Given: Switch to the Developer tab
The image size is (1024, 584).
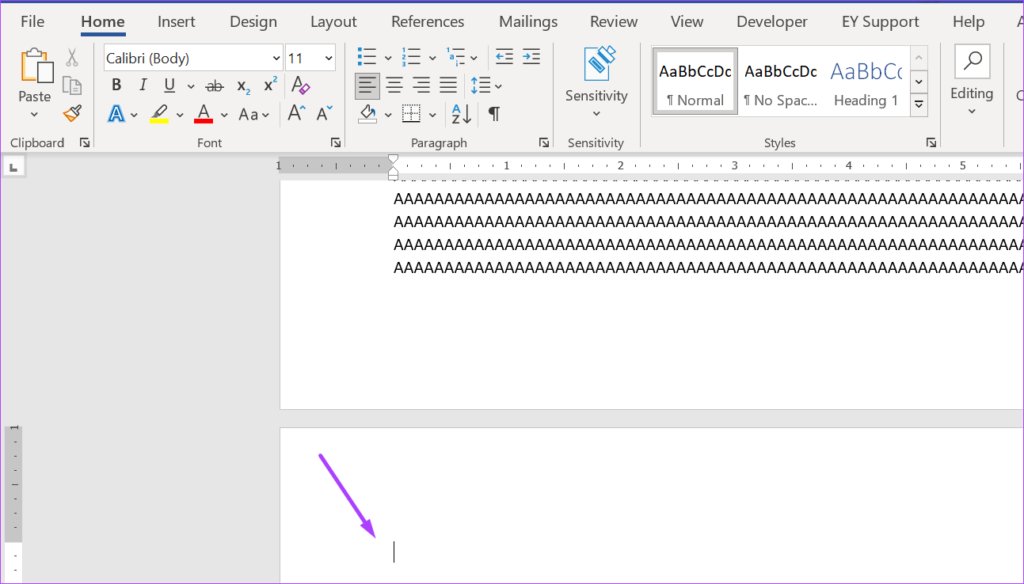Looking at the screenshot, I should [771, 21].
